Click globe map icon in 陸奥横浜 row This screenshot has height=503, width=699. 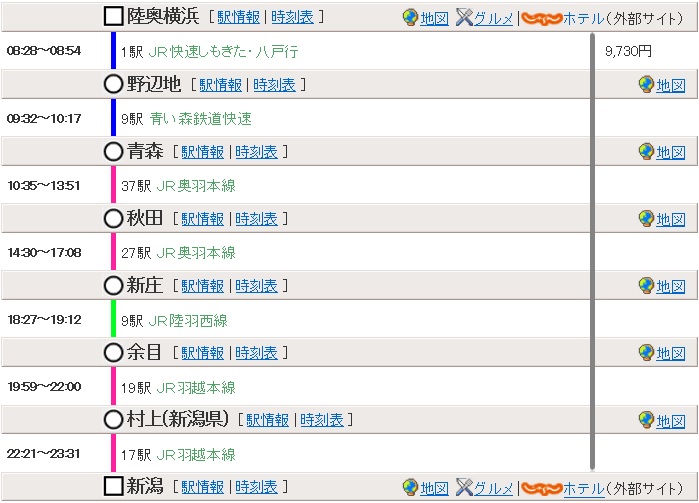click(410, 17)
